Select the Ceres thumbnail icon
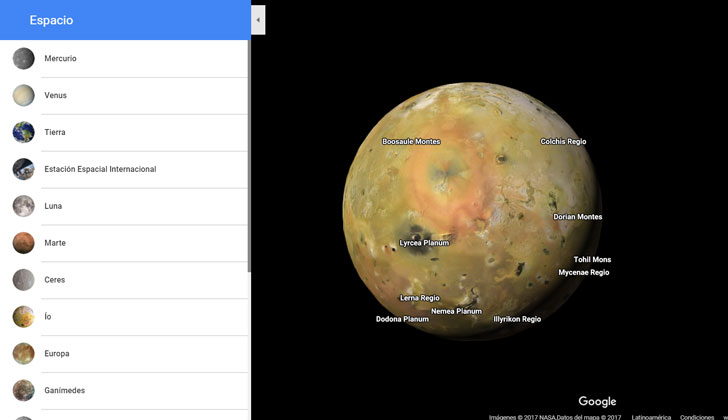The width and height of the screenshot is (728, 420). point(23,280)
